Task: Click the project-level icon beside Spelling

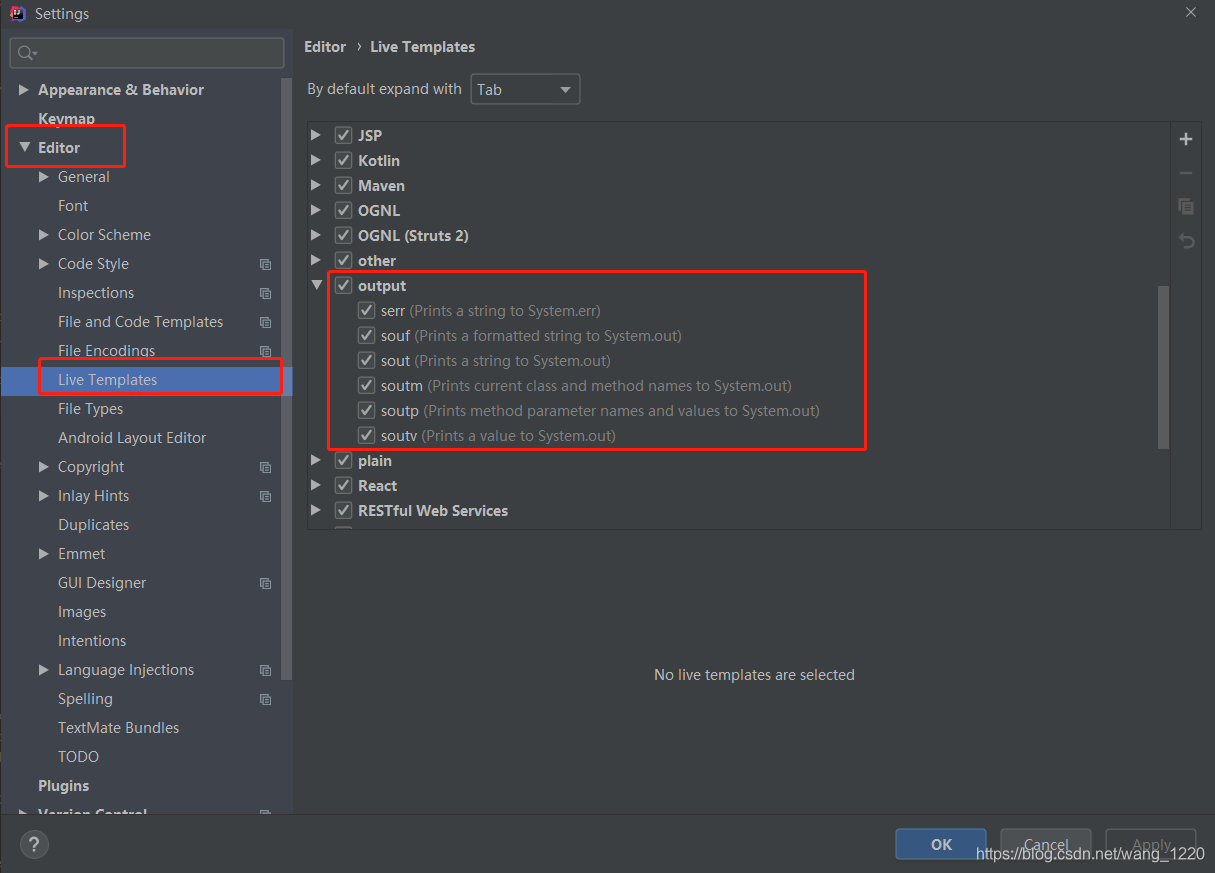Action: click(265, 699)
